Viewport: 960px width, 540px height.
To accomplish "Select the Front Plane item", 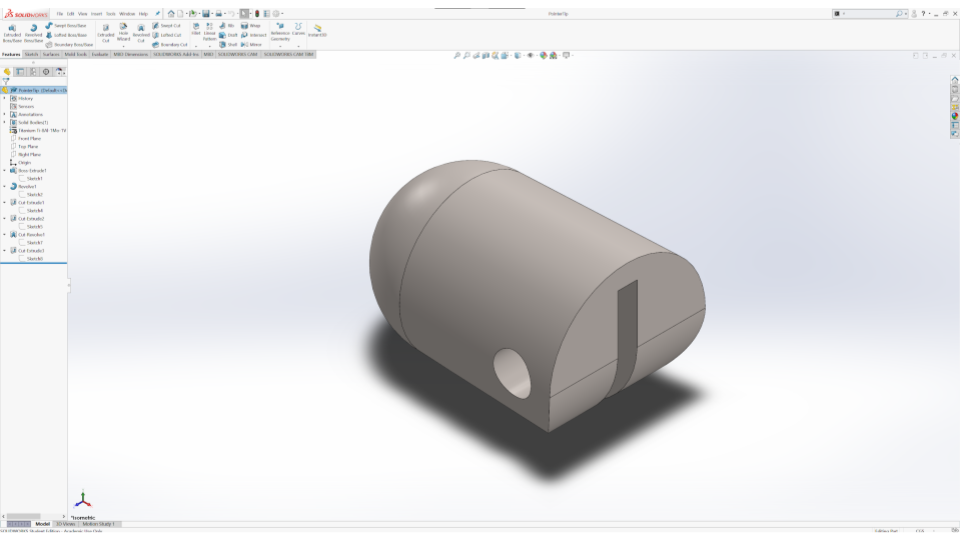I will (x=29, y=138).
